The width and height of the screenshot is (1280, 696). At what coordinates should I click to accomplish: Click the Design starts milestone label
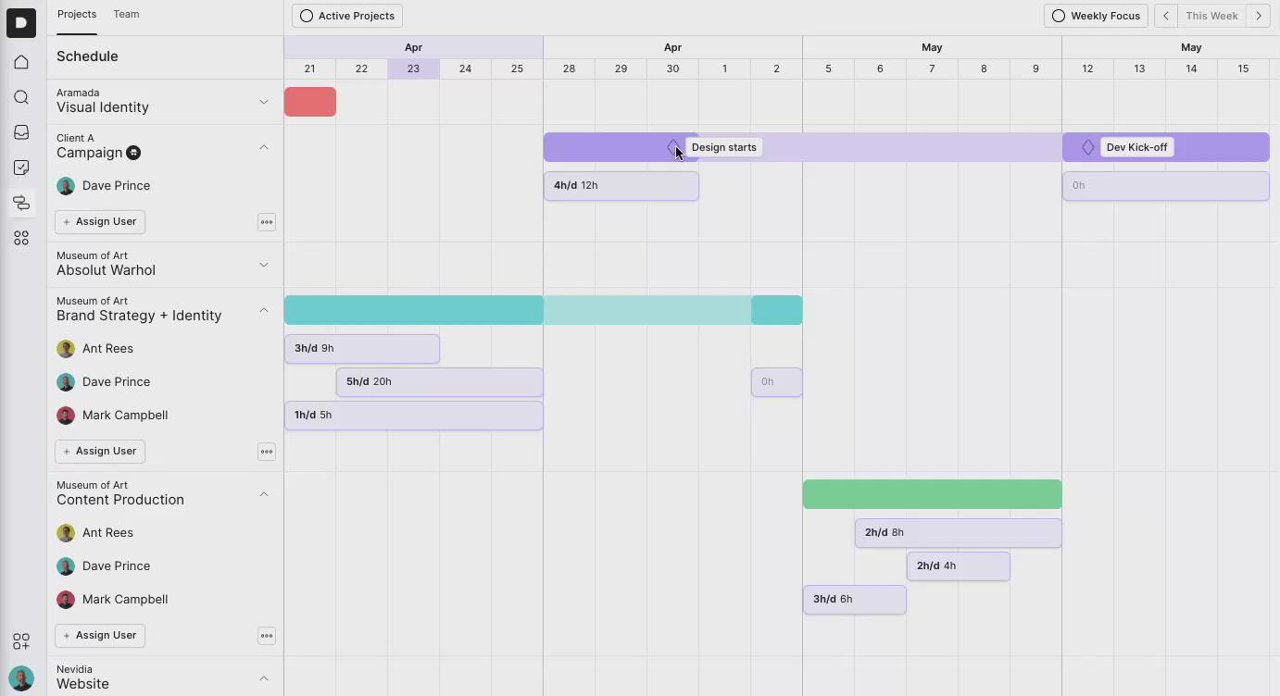(x=724, y=147)
